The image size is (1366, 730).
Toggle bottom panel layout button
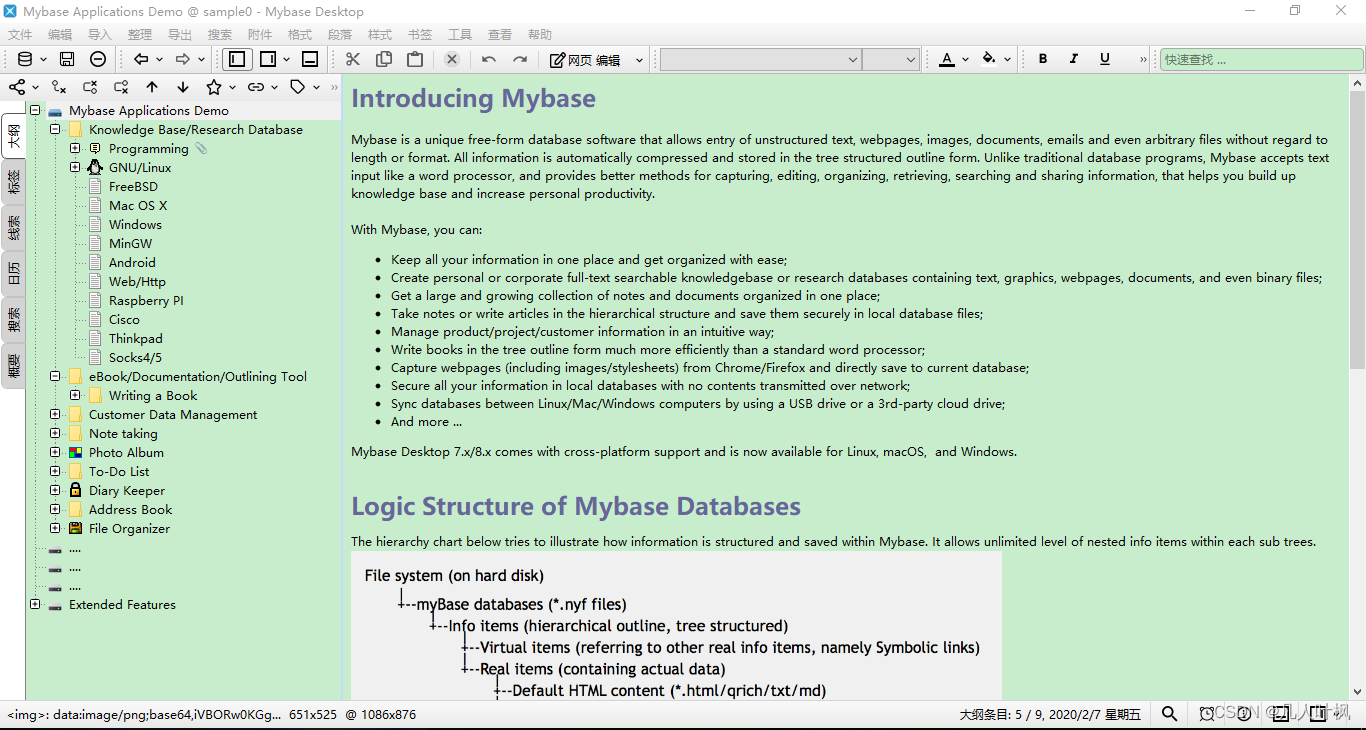coord(310,59)
